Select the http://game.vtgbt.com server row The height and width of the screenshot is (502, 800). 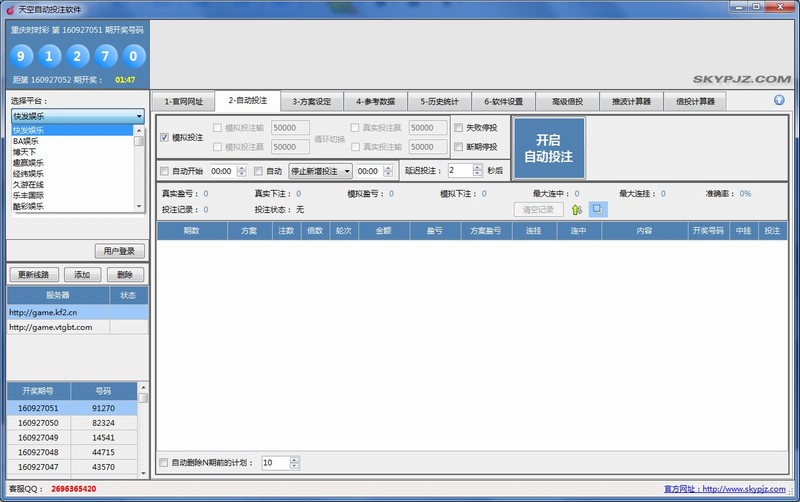(x=51, y=327)
